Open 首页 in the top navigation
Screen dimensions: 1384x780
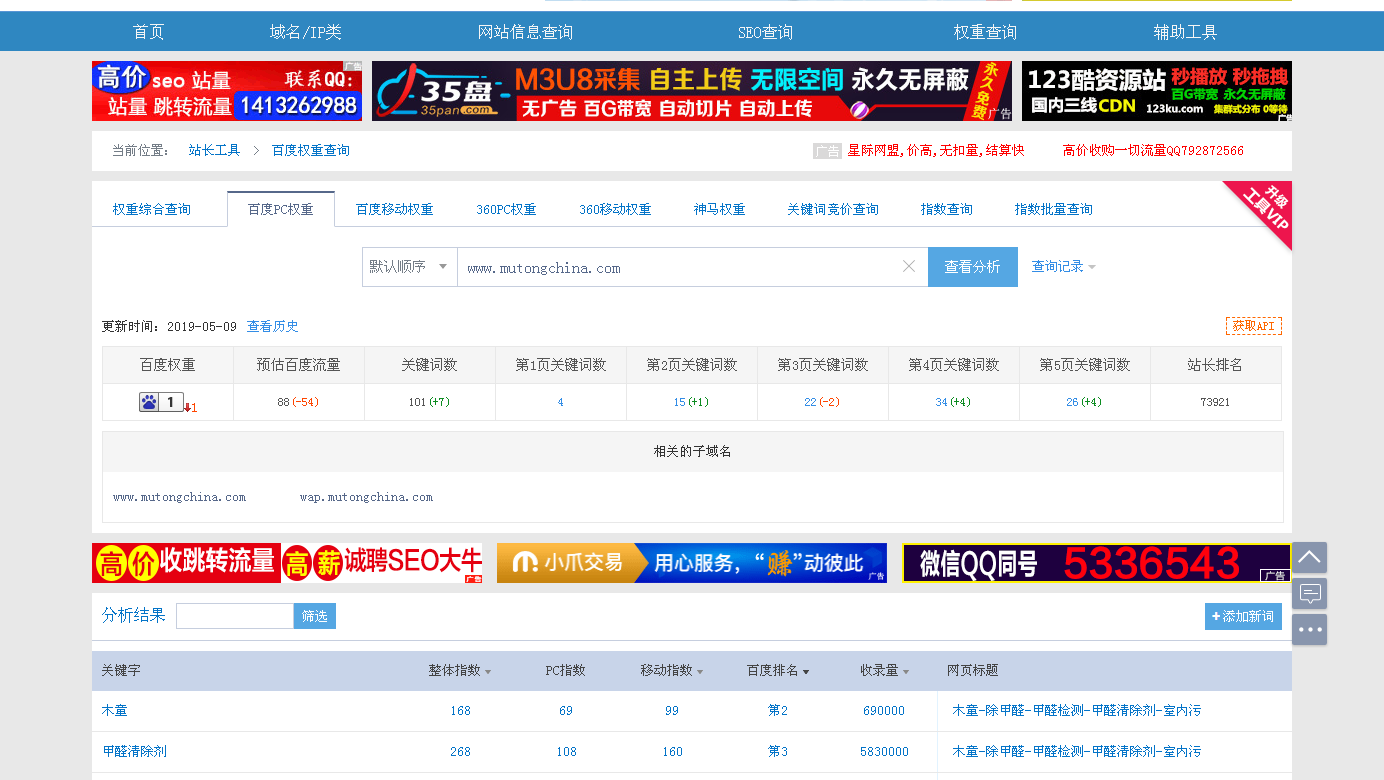coord(148,32)
